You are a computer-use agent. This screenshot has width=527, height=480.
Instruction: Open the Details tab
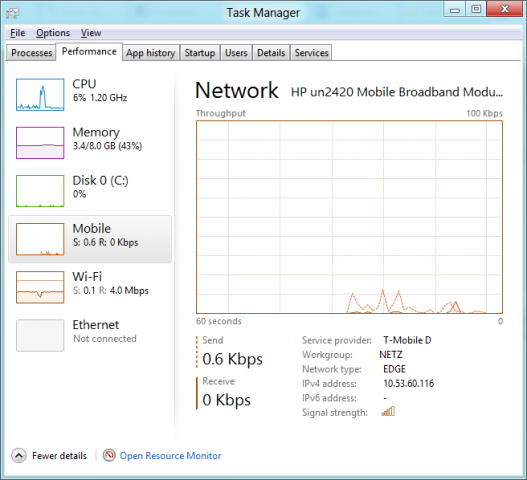tap(271, 53)
